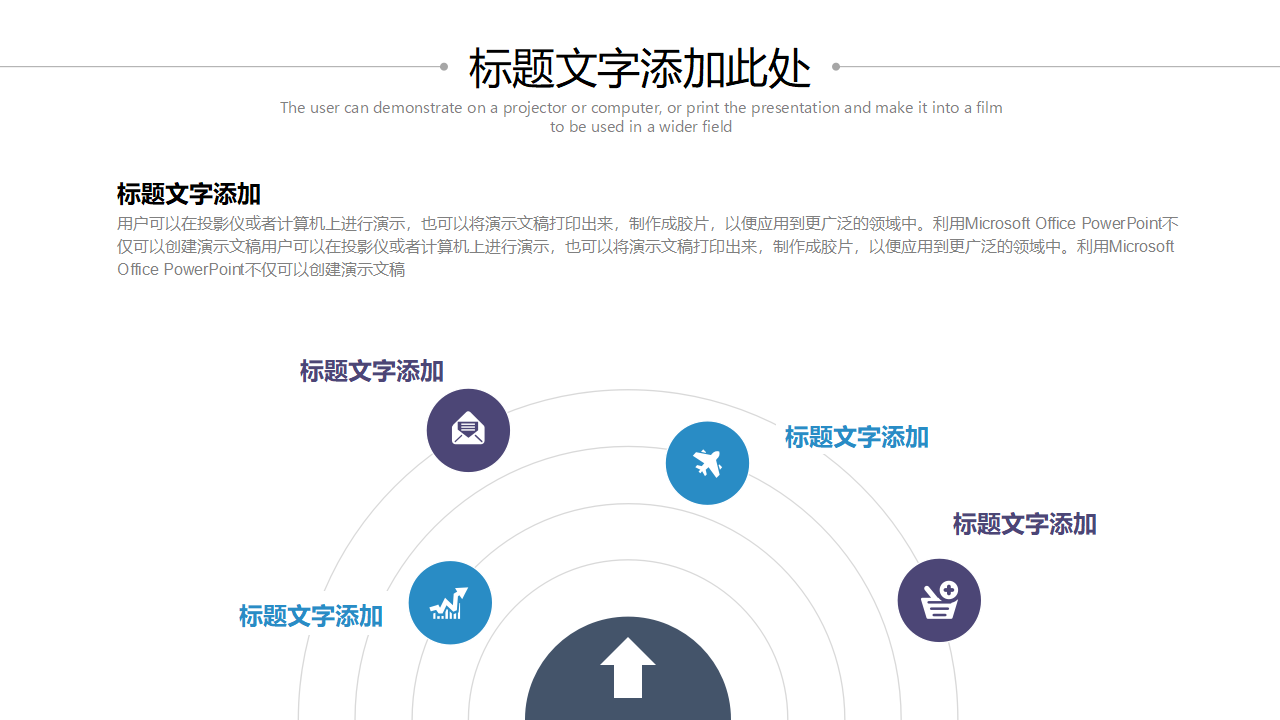Select the 标题文字添加 label near the envelope
The image size is (1280, 720).
coord(371,371)
